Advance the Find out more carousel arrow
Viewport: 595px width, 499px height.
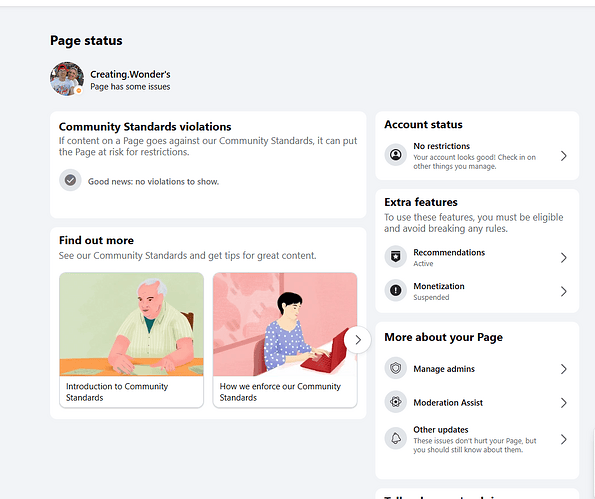coord(357,340)
